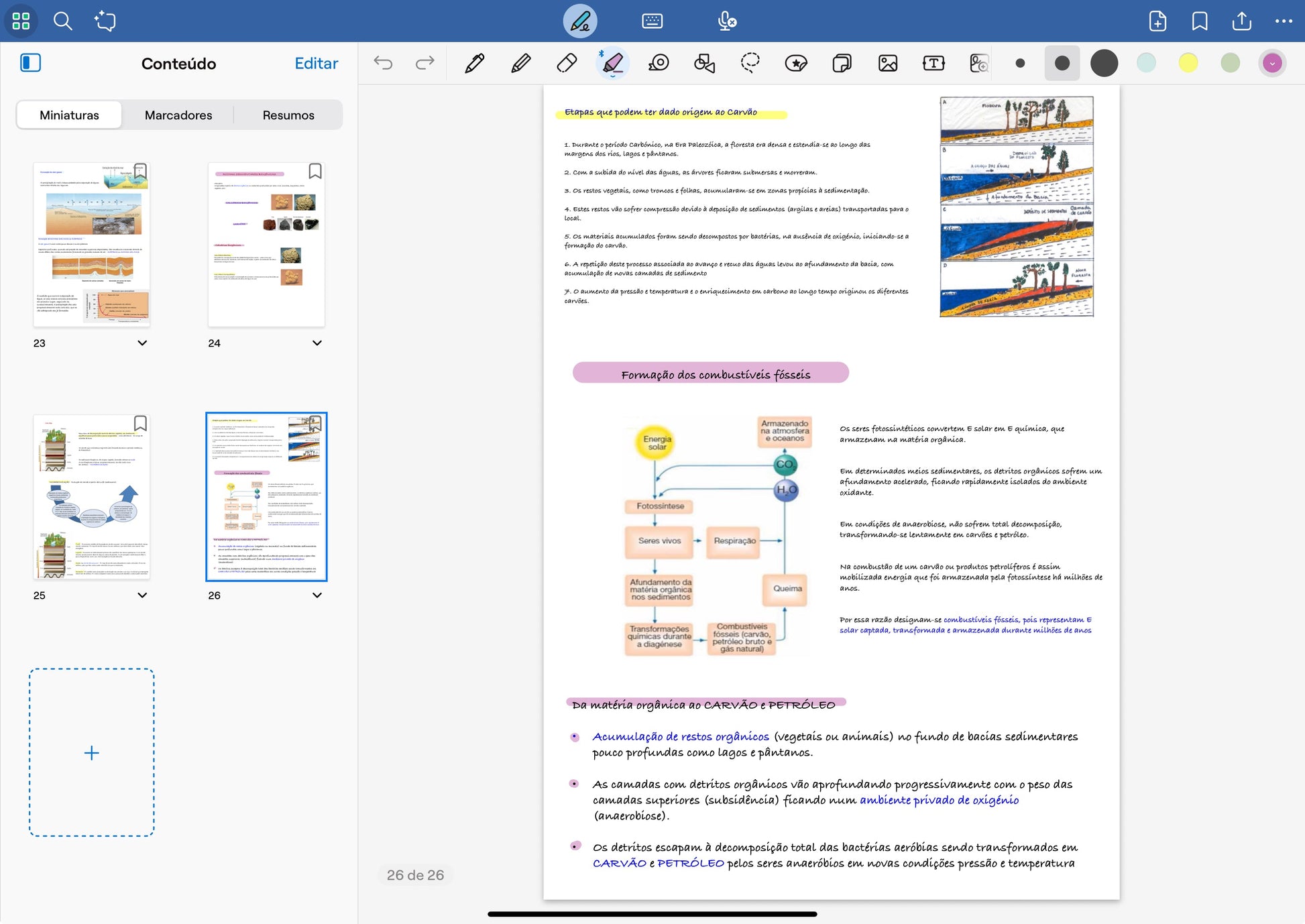Select the fountain pen tool
Screen dimensions: 1305x924
475,63
